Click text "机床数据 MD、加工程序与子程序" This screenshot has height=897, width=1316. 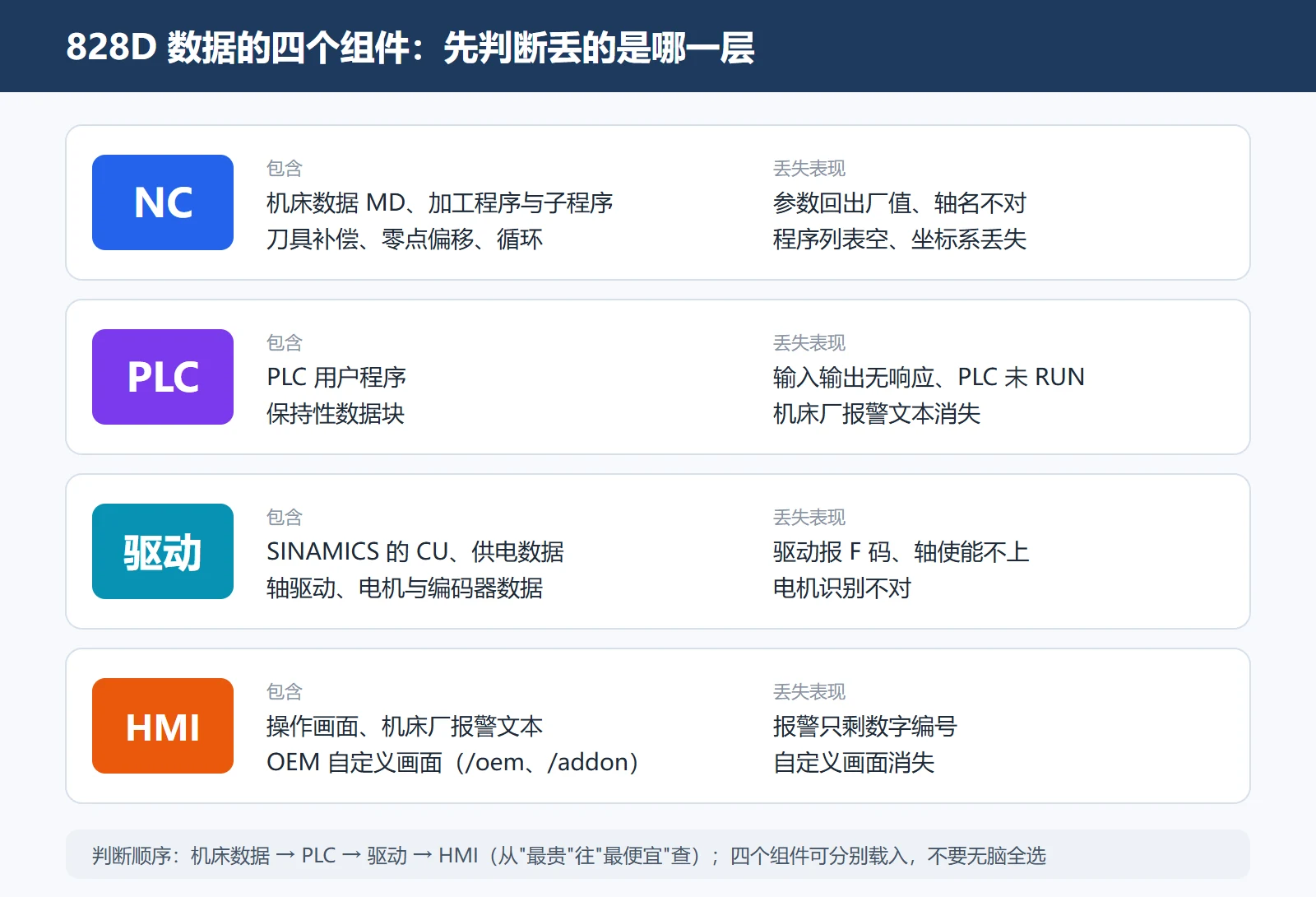440,202
